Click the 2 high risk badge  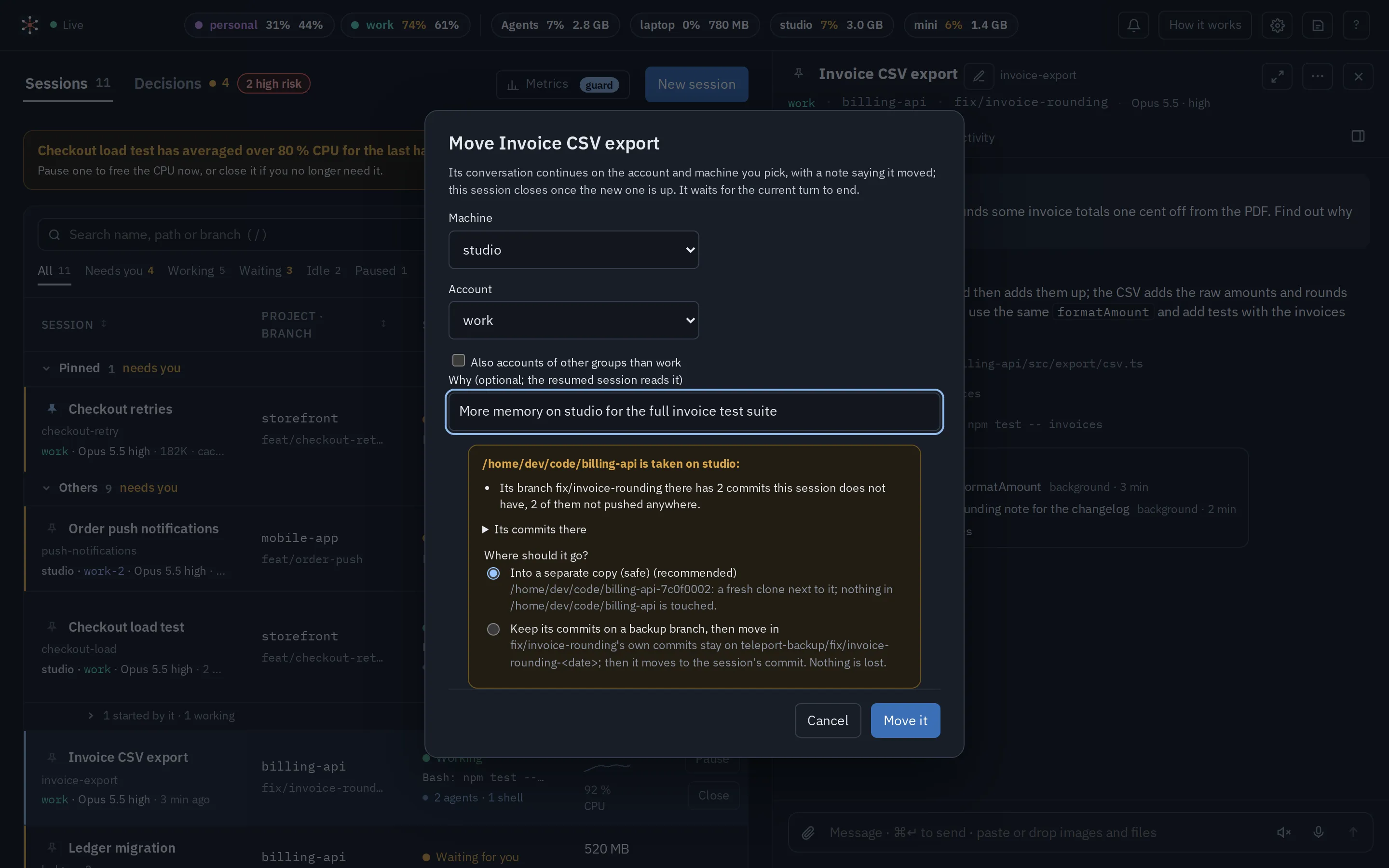click(274, 84)
